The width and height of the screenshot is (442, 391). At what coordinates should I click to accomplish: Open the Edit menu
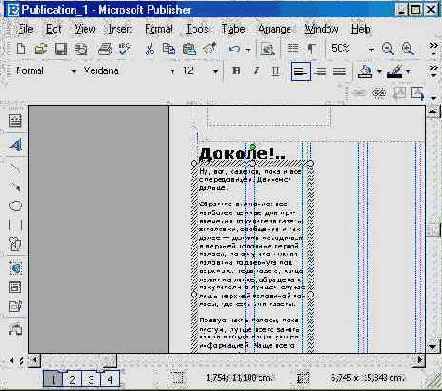(53, 29)
